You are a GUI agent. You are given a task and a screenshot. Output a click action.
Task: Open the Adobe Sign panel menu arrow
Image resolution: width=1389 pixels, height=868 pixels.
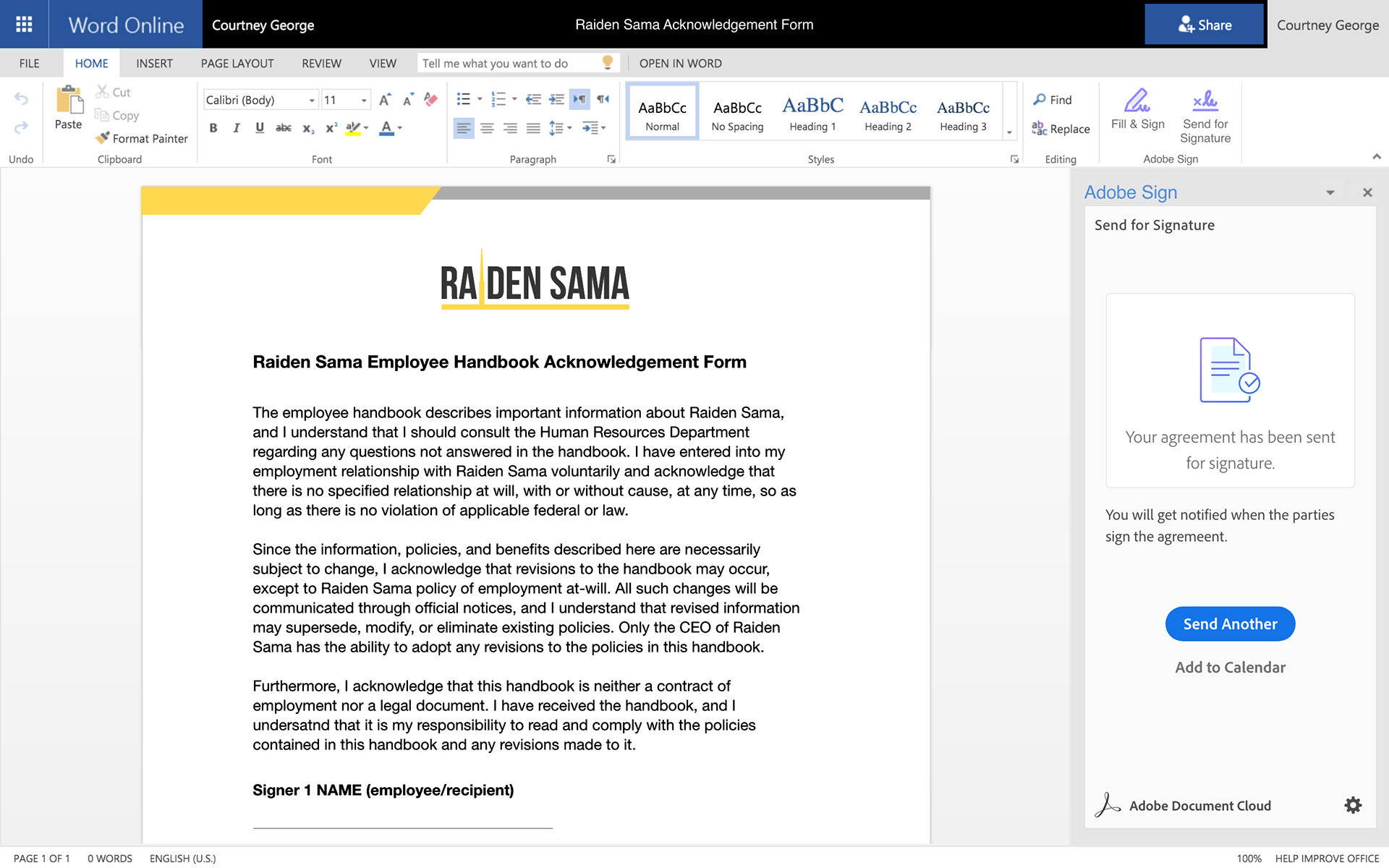click(x=1330, y=192)
